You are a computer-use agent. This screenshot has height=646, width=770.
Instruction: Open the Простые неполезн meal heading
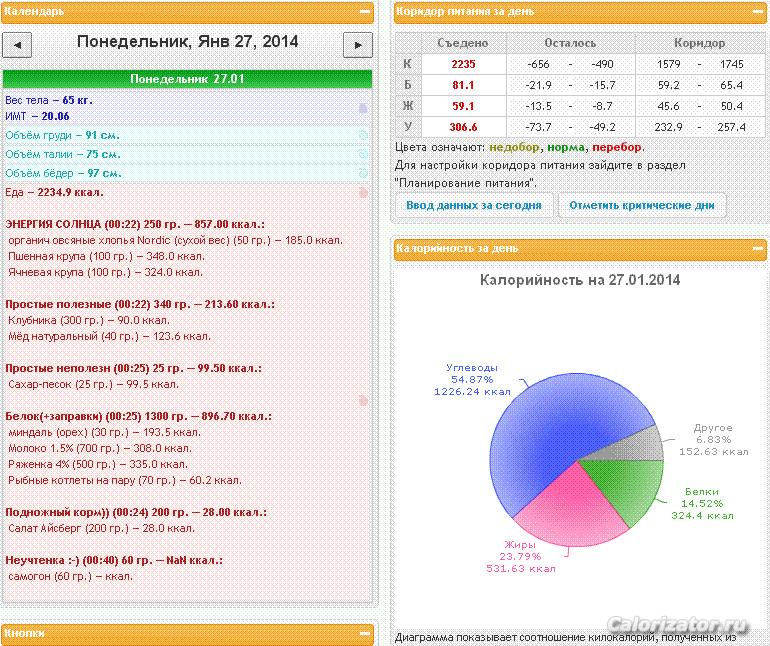[x=133, y=368]
